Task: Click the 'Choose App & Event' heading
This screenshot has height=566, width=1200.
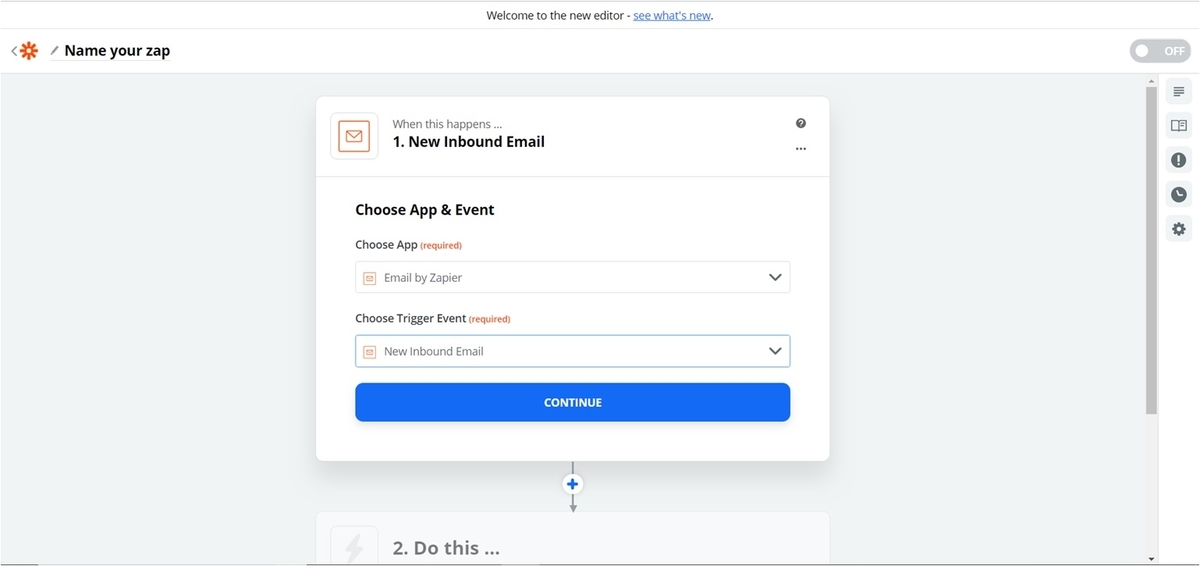Action: pyautogui.click(x=425, y=210)
